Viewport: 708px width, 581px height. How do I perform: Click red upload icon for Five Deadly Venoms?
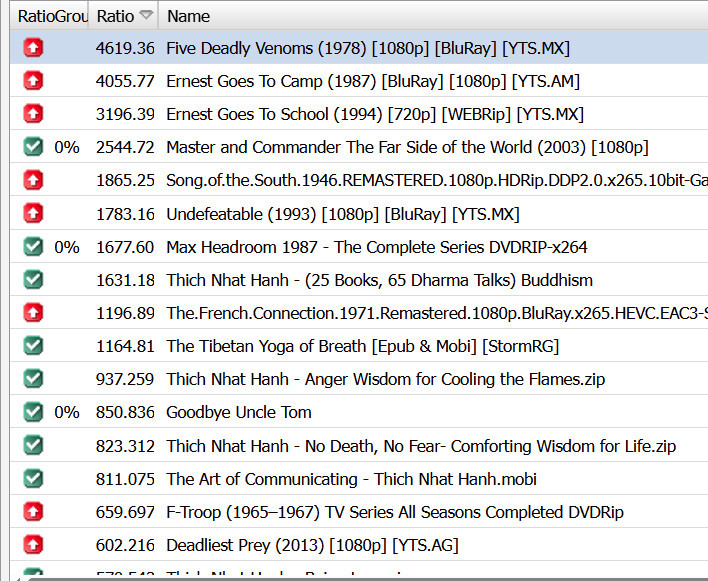(x=33, y=47)
